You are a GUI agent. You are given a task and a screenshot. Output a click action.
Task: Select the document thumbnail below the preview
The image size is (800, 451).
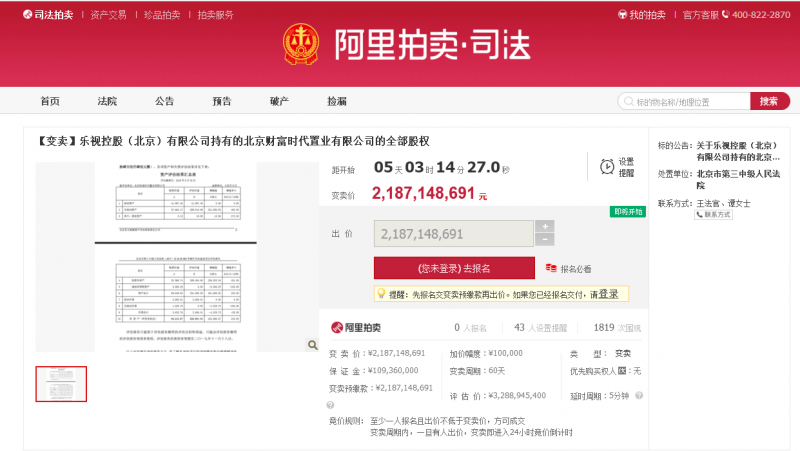(61, 384)
